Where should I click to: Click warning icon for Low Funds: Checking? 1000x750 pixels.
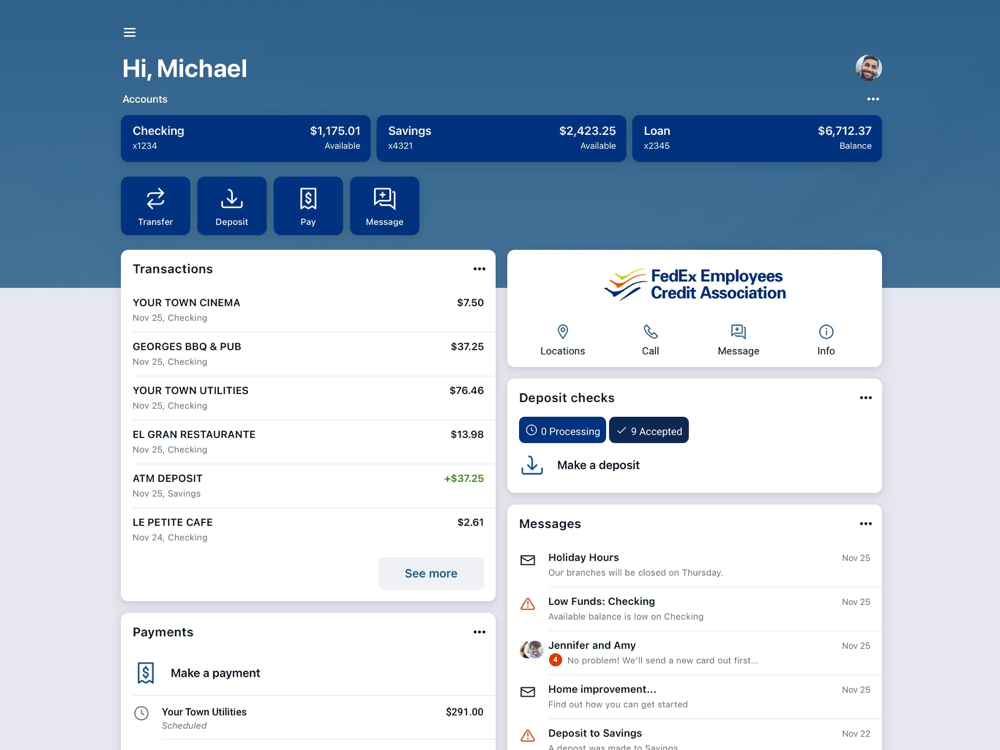[527, 604]
